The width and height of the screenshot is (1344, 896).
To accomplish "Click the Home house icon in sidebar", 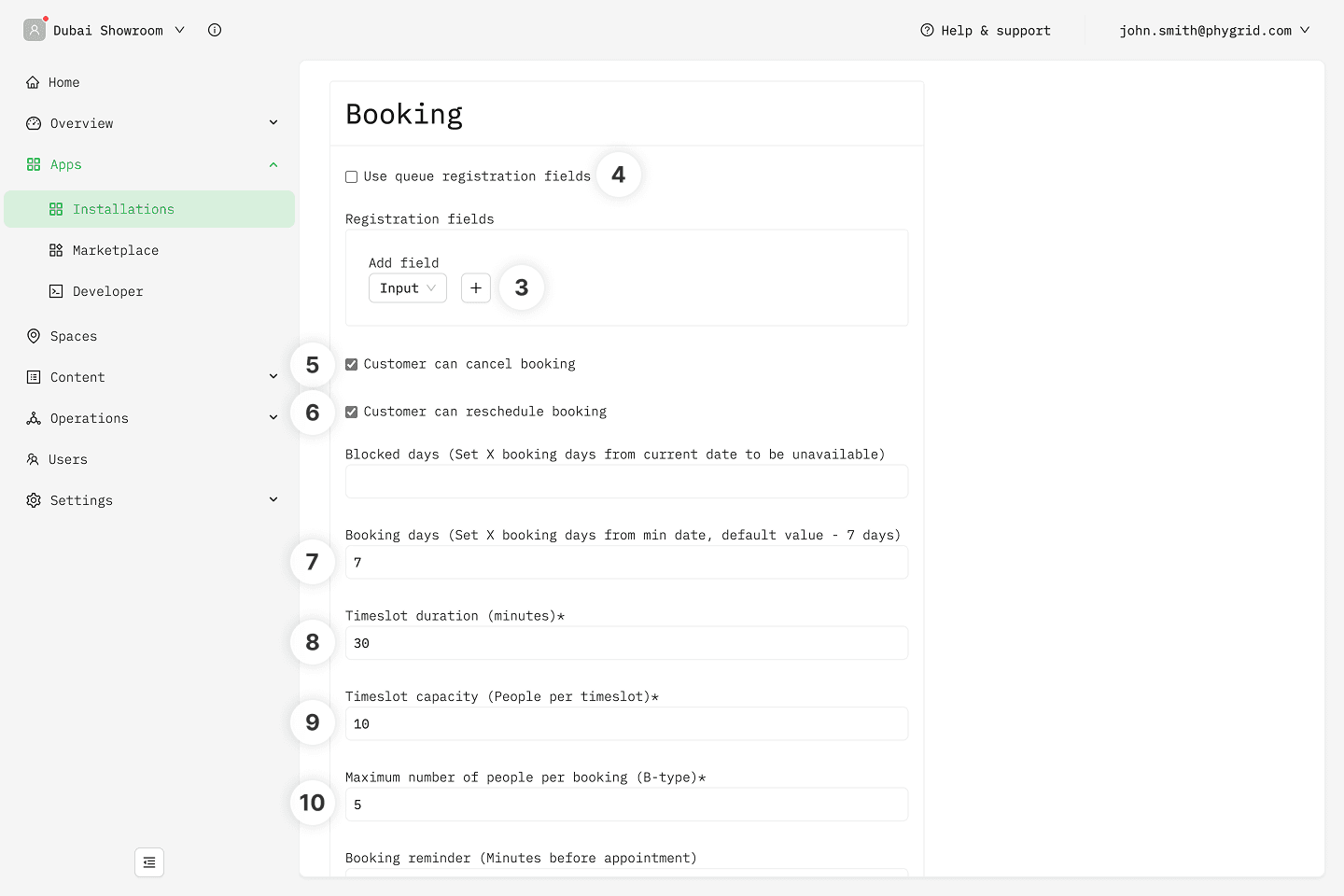I will [x=34, y=82].
